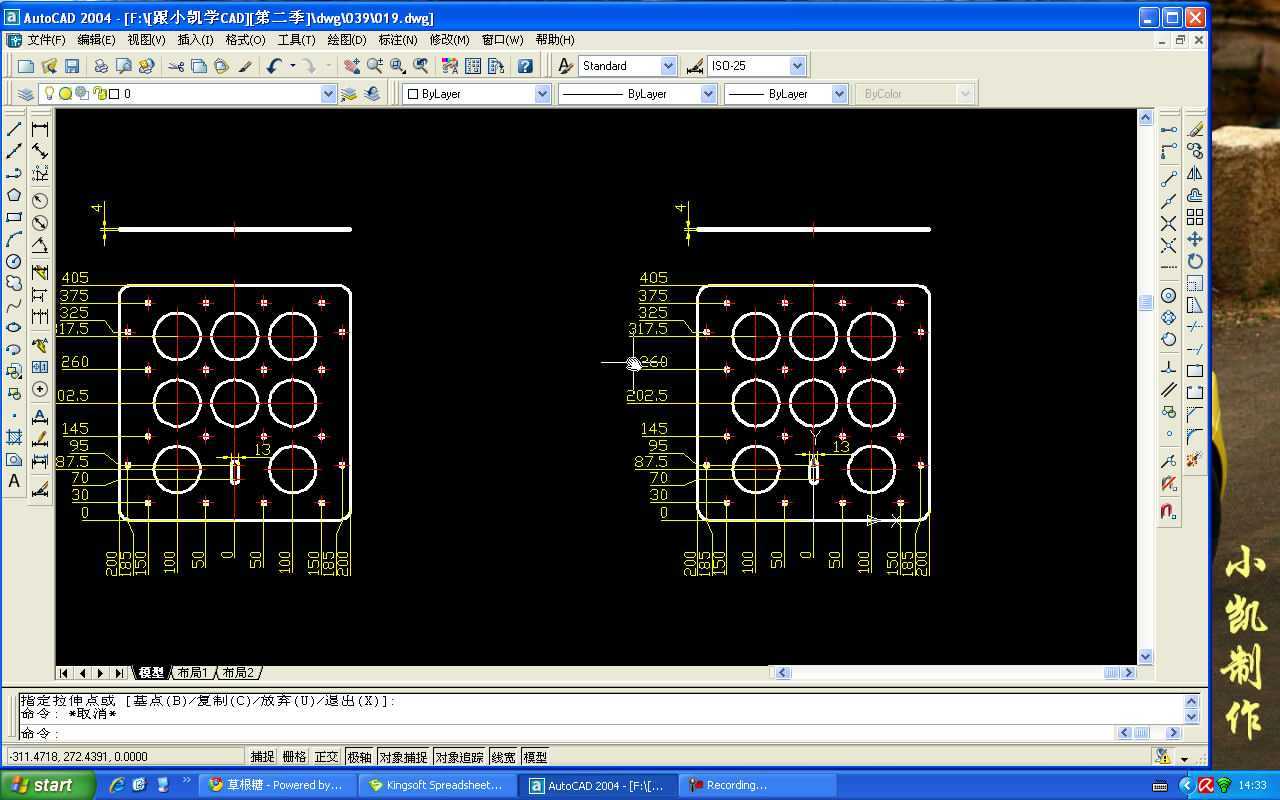This screenshot has width=1280, height=800.
Task: Toggle the layer 0 lightbulb on/off icon
Action: coord(49,94)
